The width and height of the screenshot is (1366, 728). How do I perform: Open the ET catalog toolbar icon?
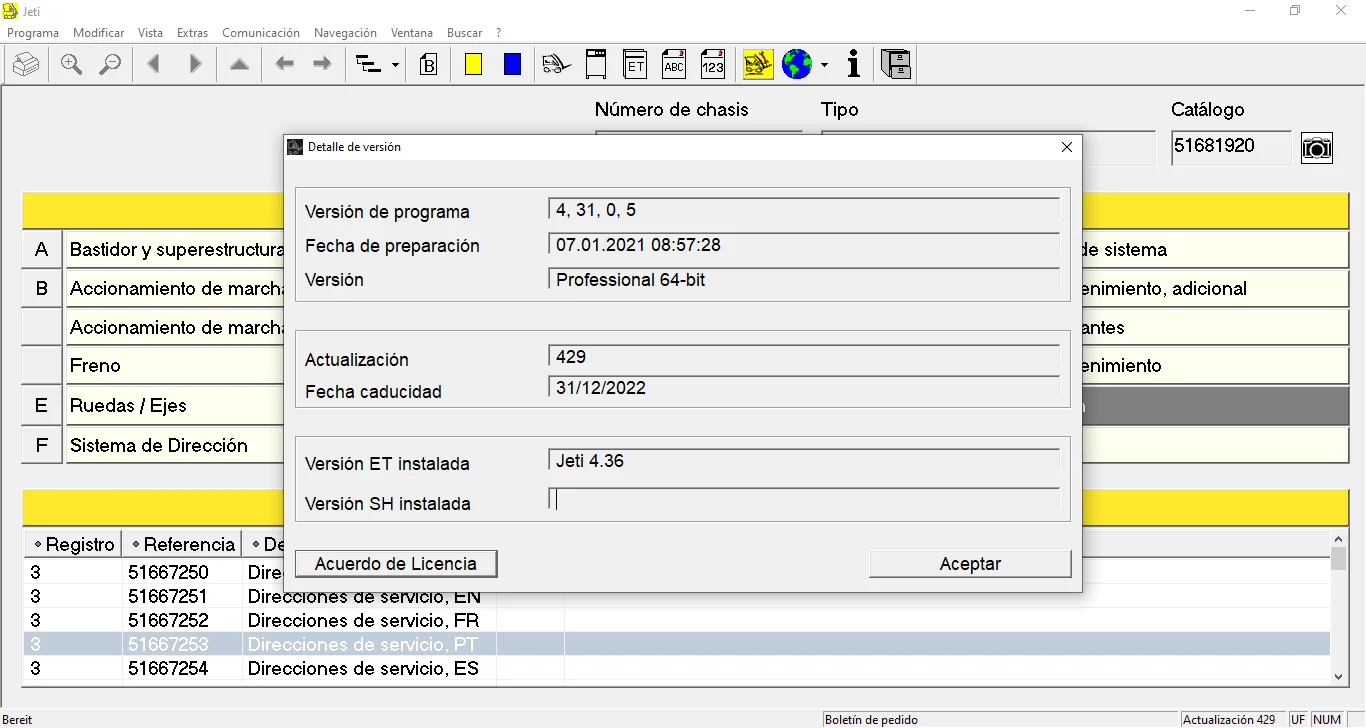(635, 65)
